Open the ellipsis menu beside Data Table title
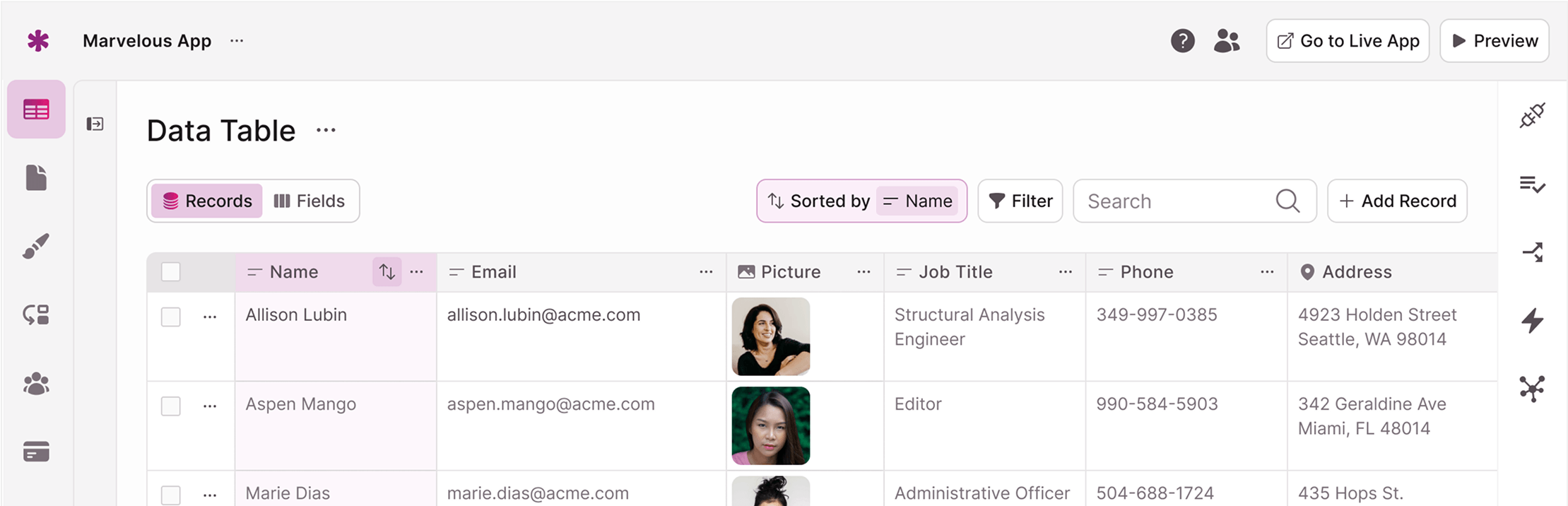The height and width of the screenshot is (506, 1568). click(326, 130)
